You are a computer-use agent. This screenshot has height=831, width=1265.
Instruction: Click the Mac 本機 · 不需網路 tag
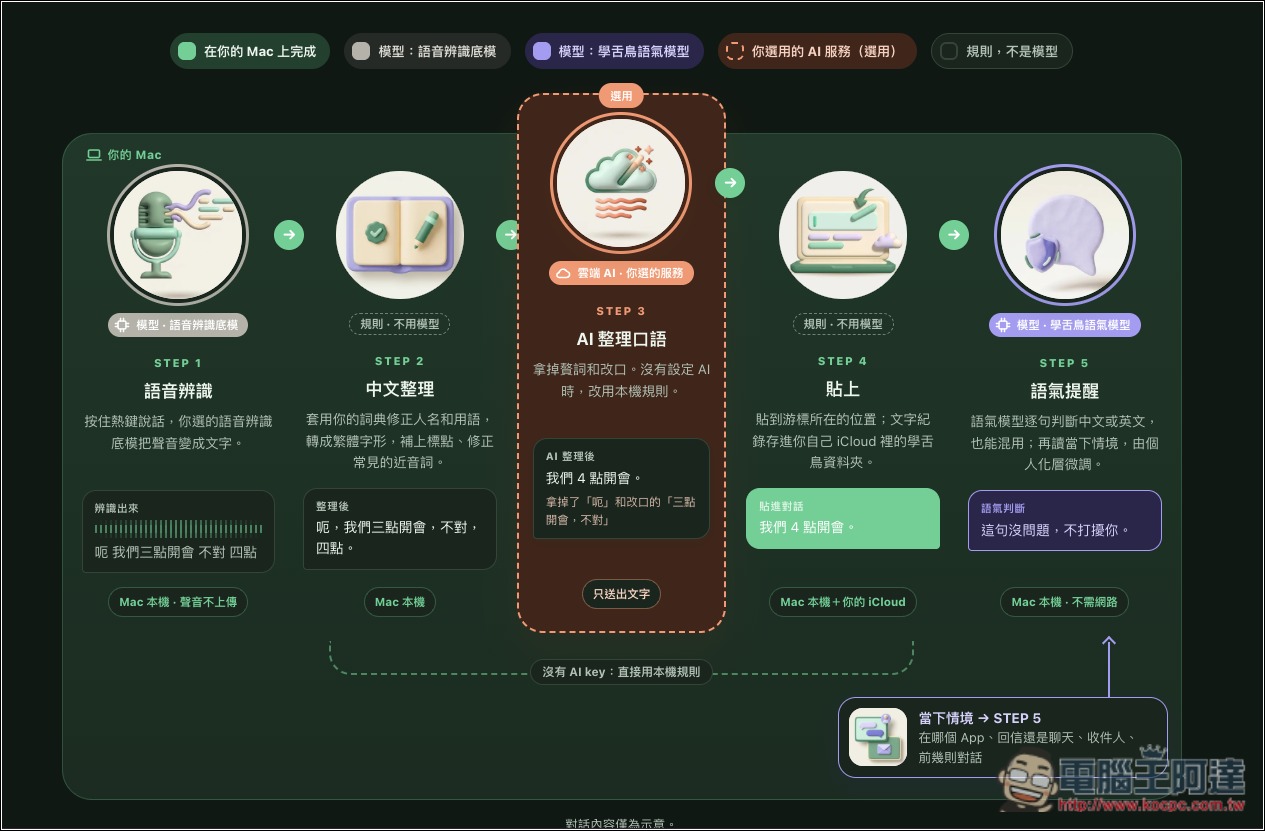(1065, 602)
